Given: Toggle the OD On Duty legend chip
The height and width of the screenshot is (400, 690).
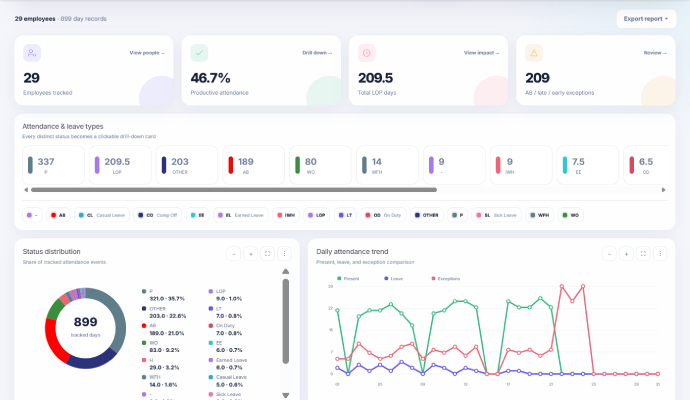Looking at the screenshot, I should click(x=383, y=215).
